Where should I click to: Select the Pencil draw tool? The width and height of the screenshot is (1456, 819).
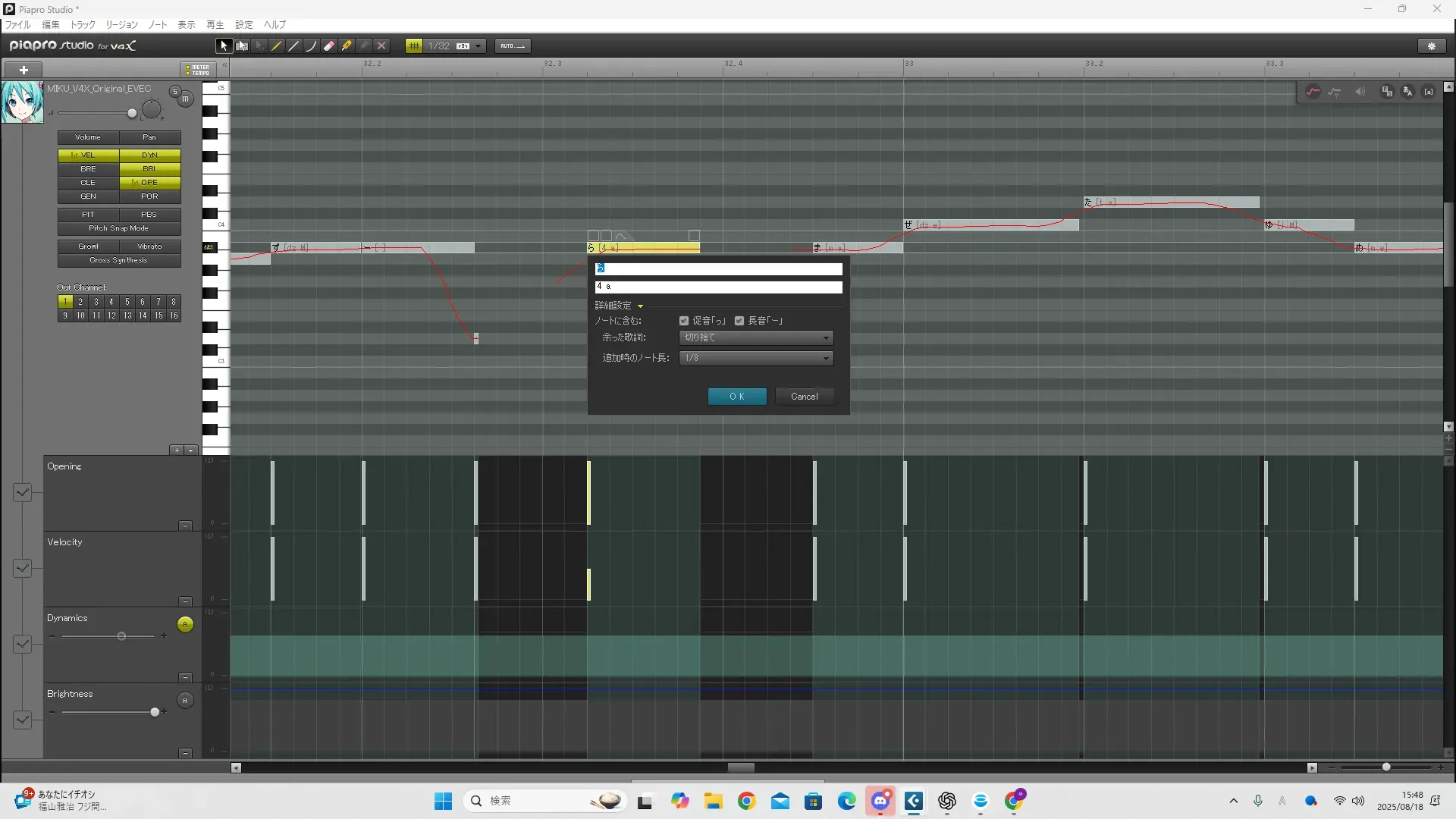277,46
